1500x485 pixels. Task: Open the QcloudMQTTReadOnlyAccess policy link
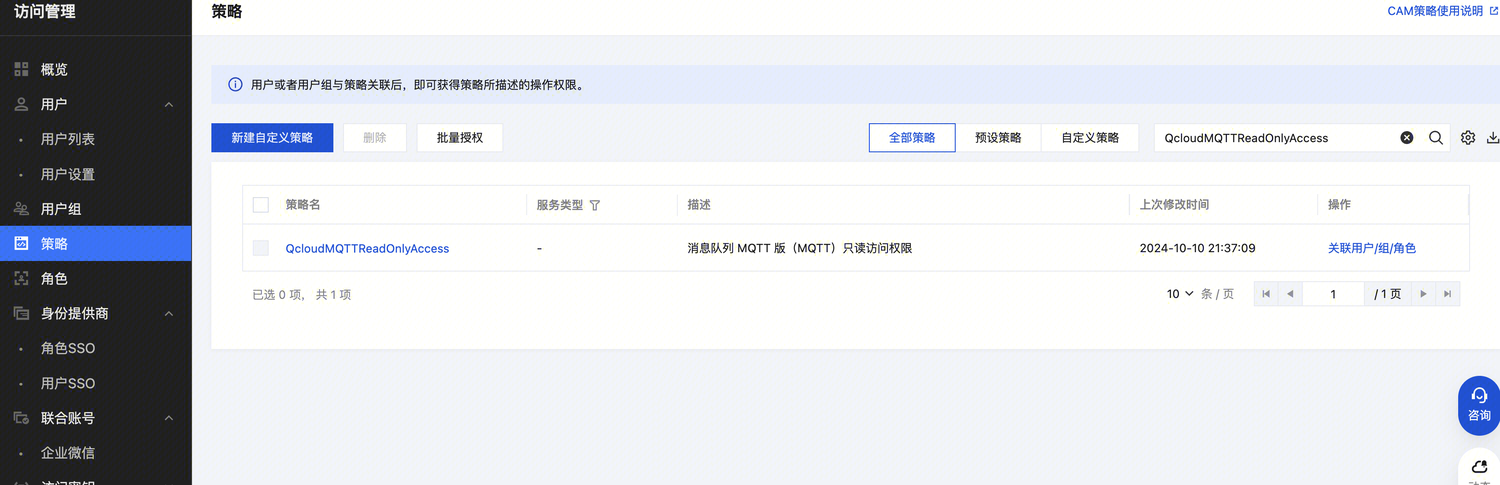[367, 248]
